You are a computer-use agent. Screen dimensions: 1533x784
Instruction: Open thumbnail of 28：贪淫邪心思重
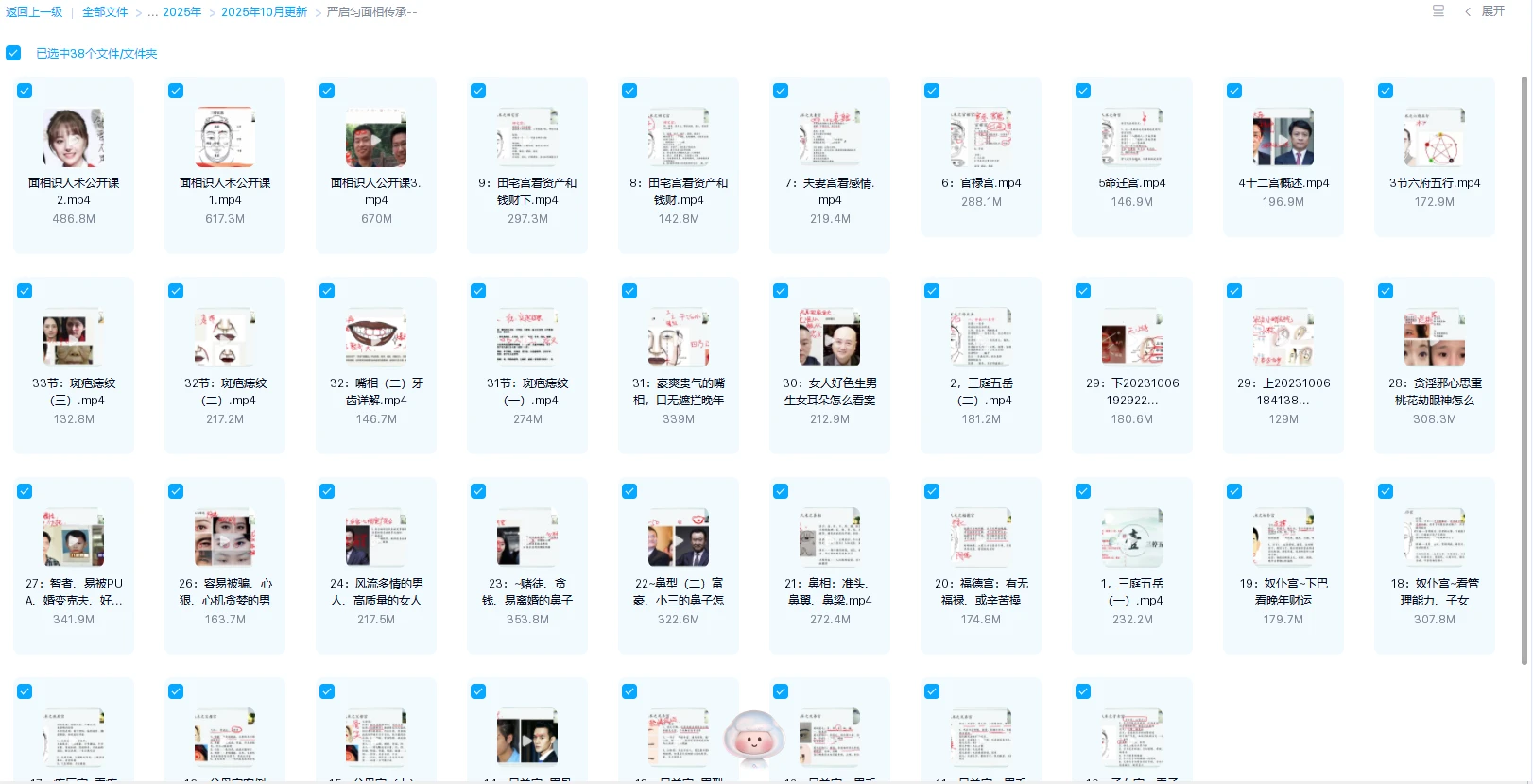(1435, 338)
